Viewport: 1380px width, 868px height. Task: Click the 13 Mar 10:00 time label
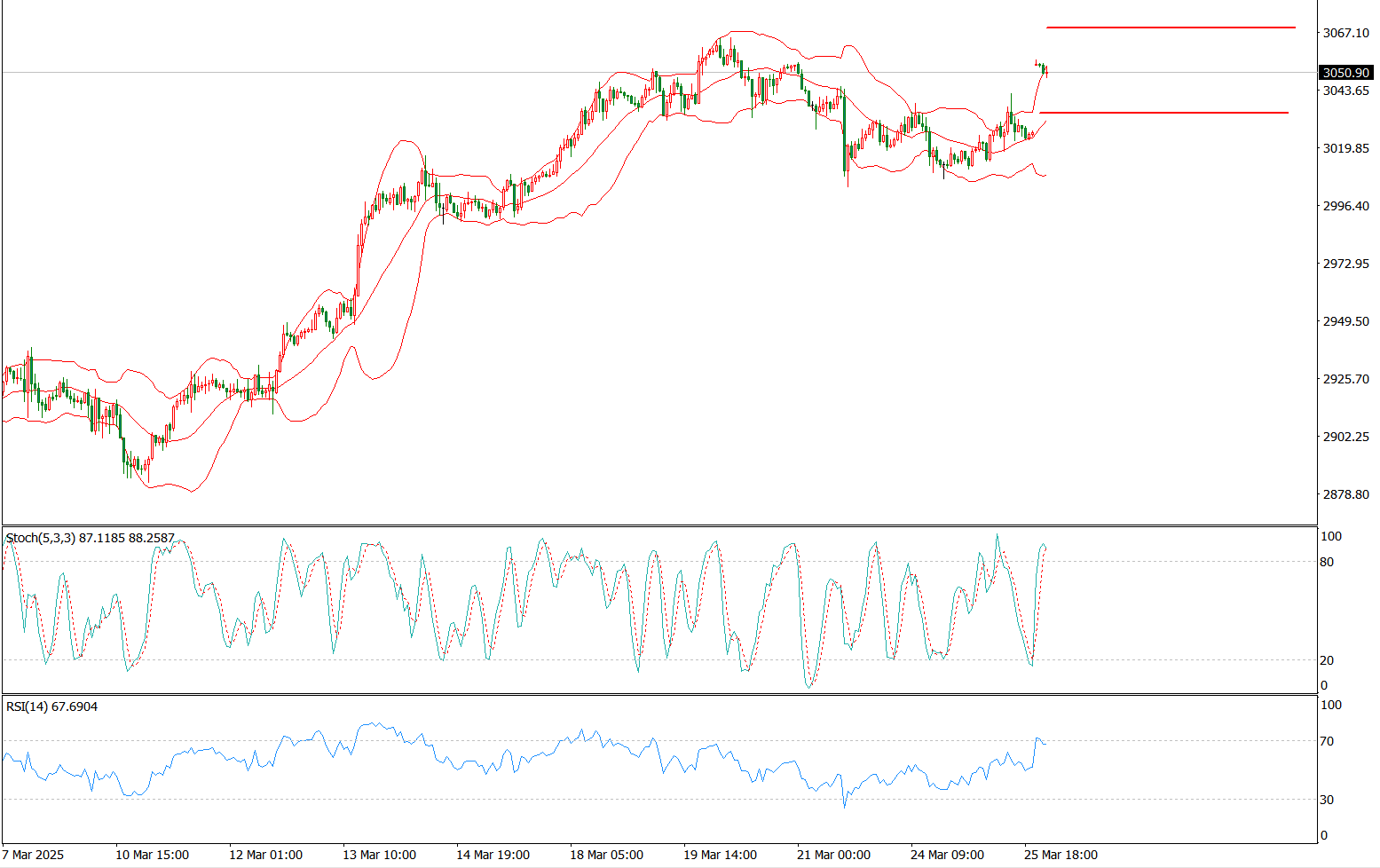(379, 855)
